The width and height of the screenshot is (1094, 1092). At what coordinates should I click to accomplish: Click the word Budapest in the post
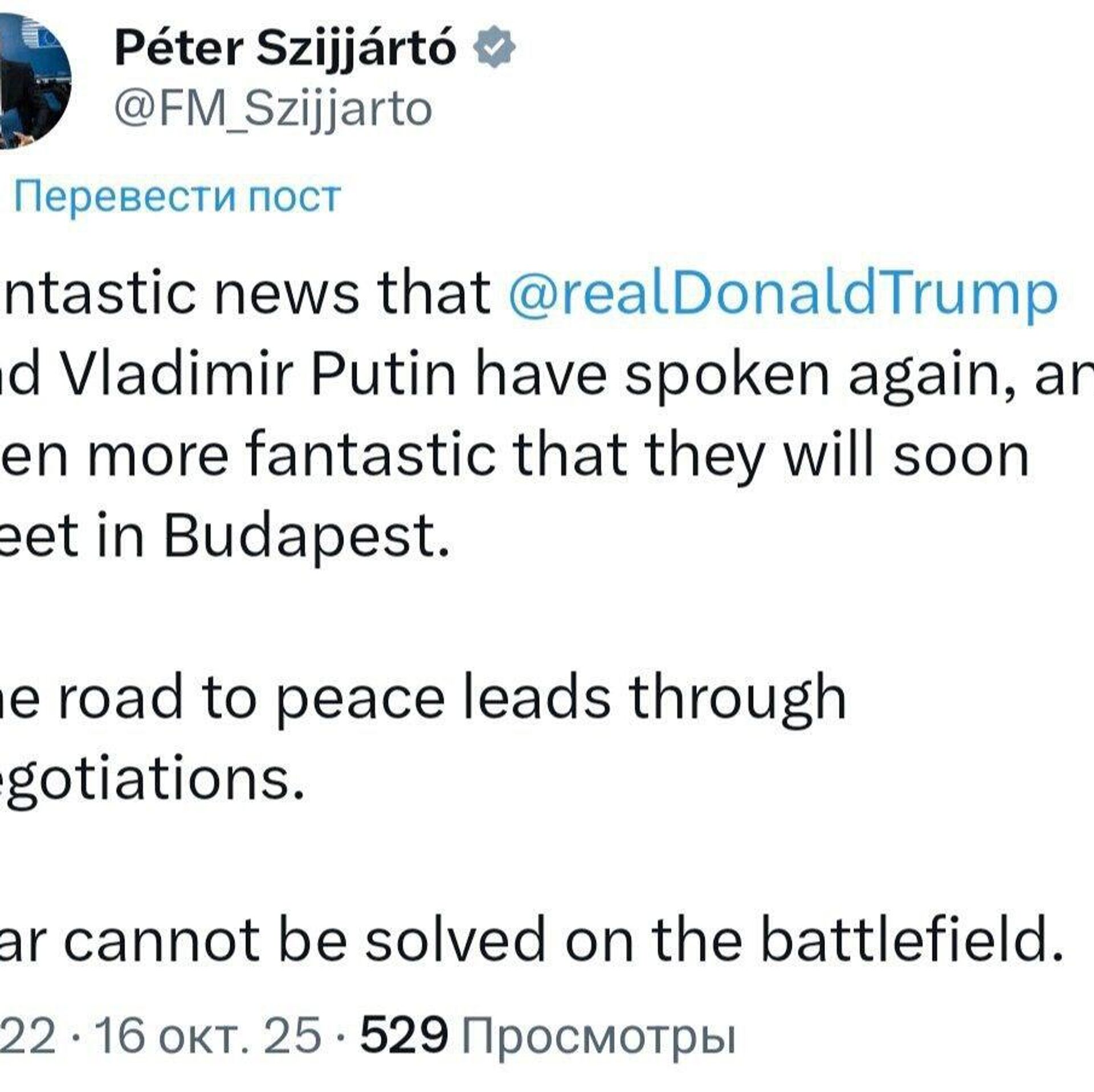tap(303, 537)
